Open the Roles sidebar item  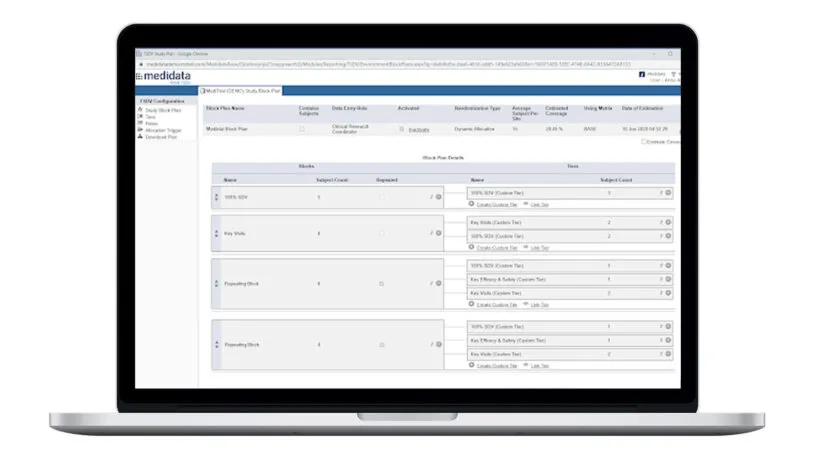(151, 124)
